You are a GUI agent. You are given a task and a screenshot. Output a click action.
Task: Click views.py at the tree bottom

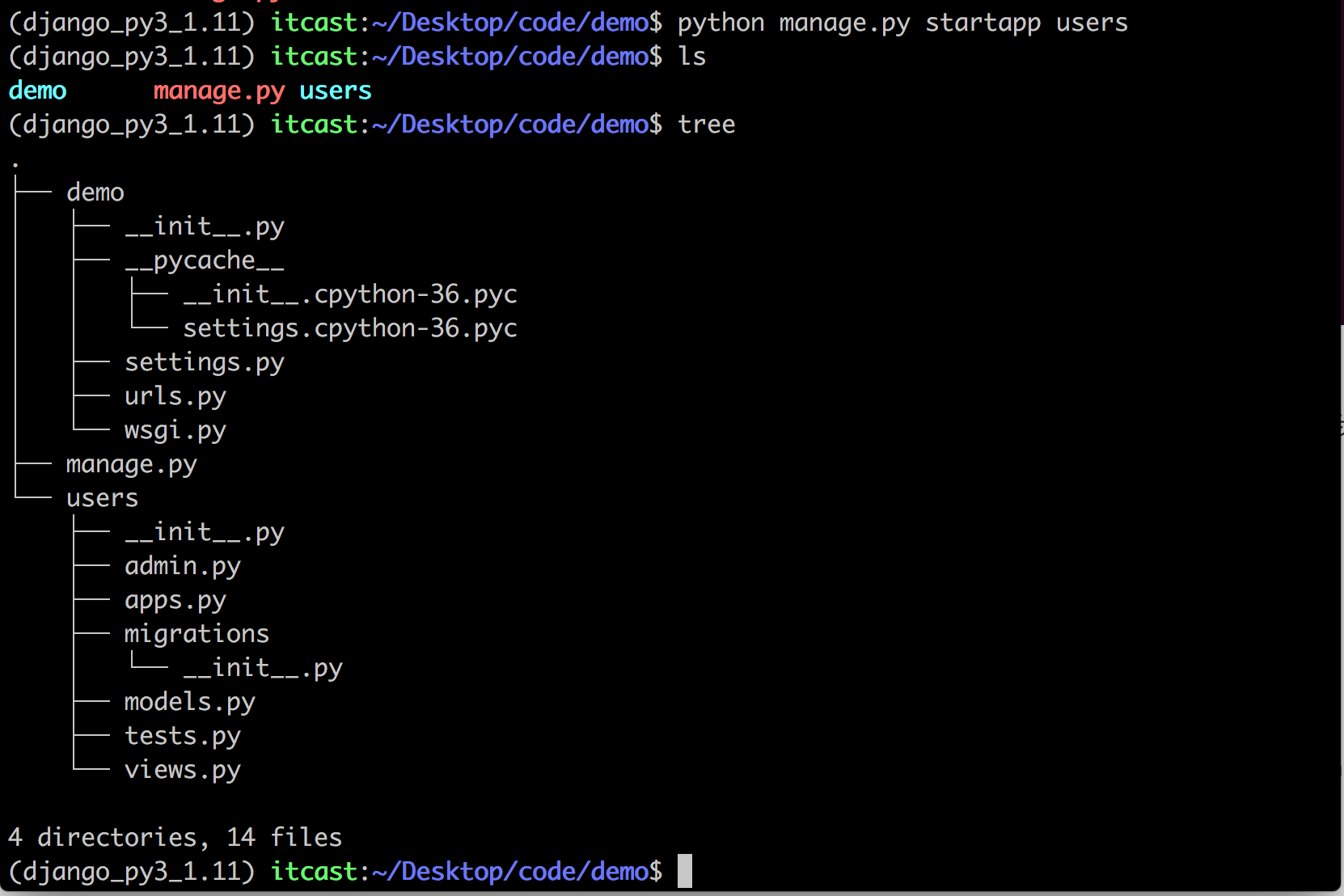tap(183, 770)
